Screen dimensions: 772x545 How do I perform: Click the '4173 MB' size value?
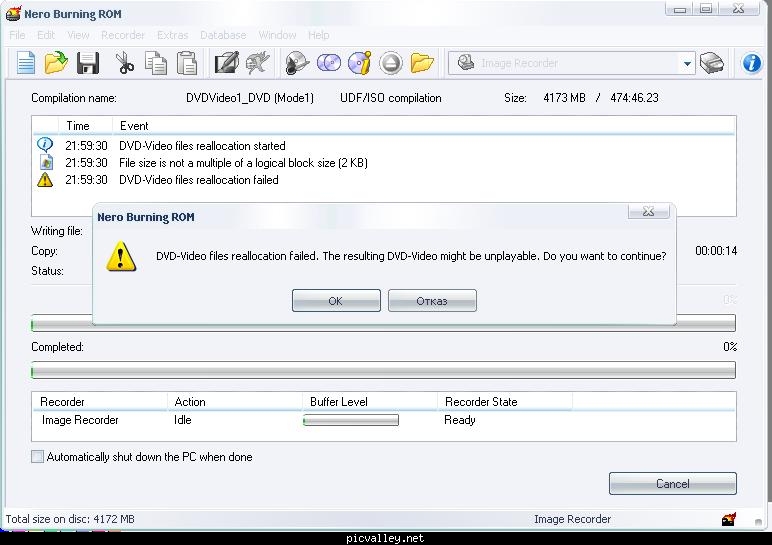coord(564,98)
